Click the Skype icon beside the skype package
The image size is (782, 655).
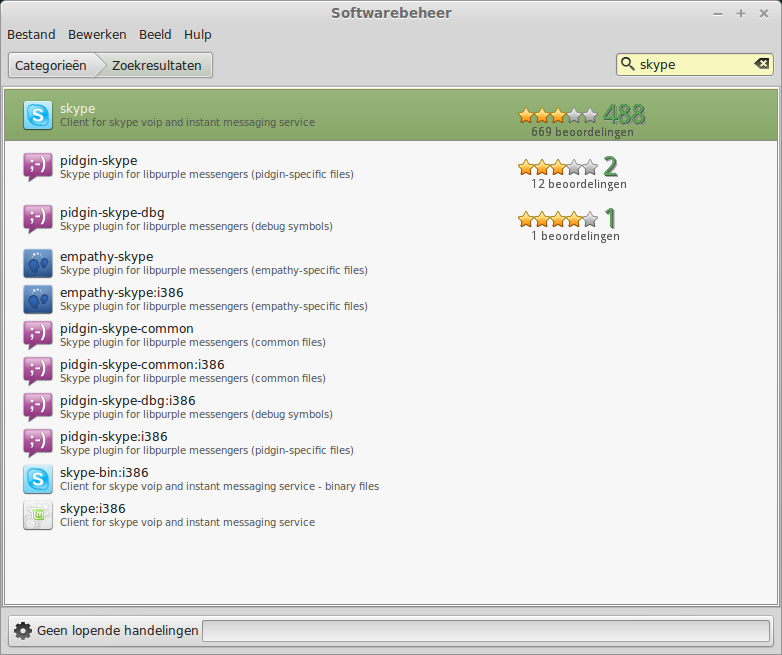[x=38, y=115]
